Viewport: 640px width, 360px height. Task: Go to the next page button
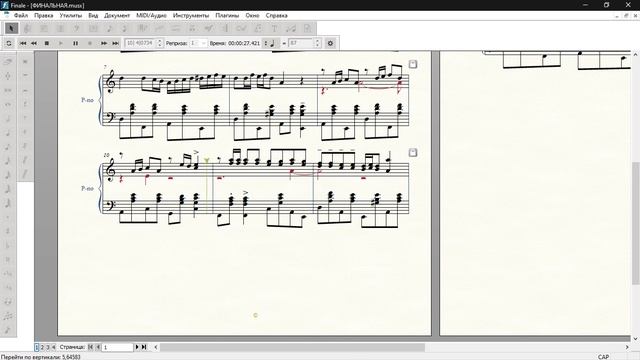click(137, 347)
